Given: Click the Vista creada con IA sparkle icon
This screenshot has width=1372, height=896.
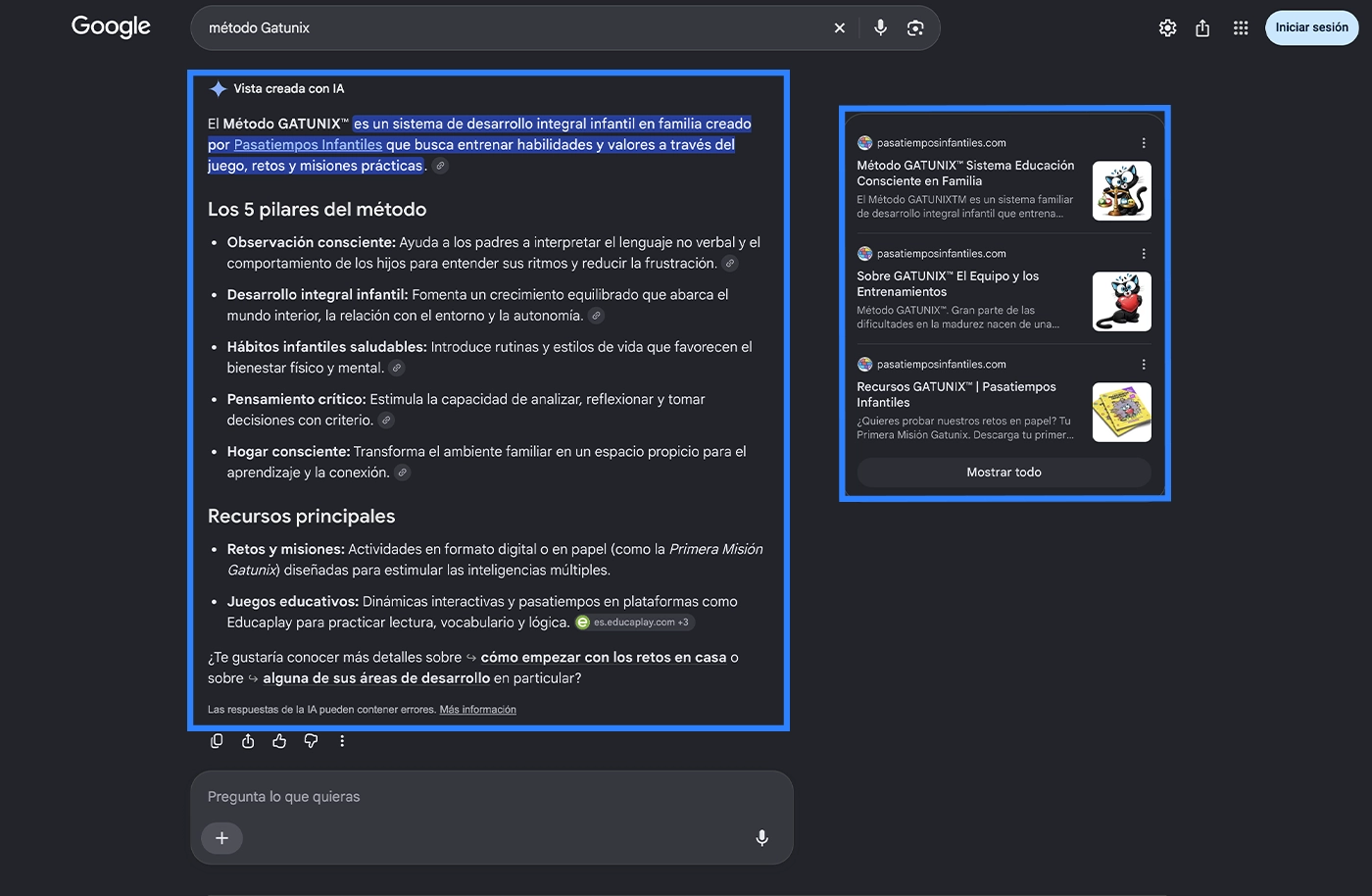Looking at the screenshot, I should (x=218, y=89).
